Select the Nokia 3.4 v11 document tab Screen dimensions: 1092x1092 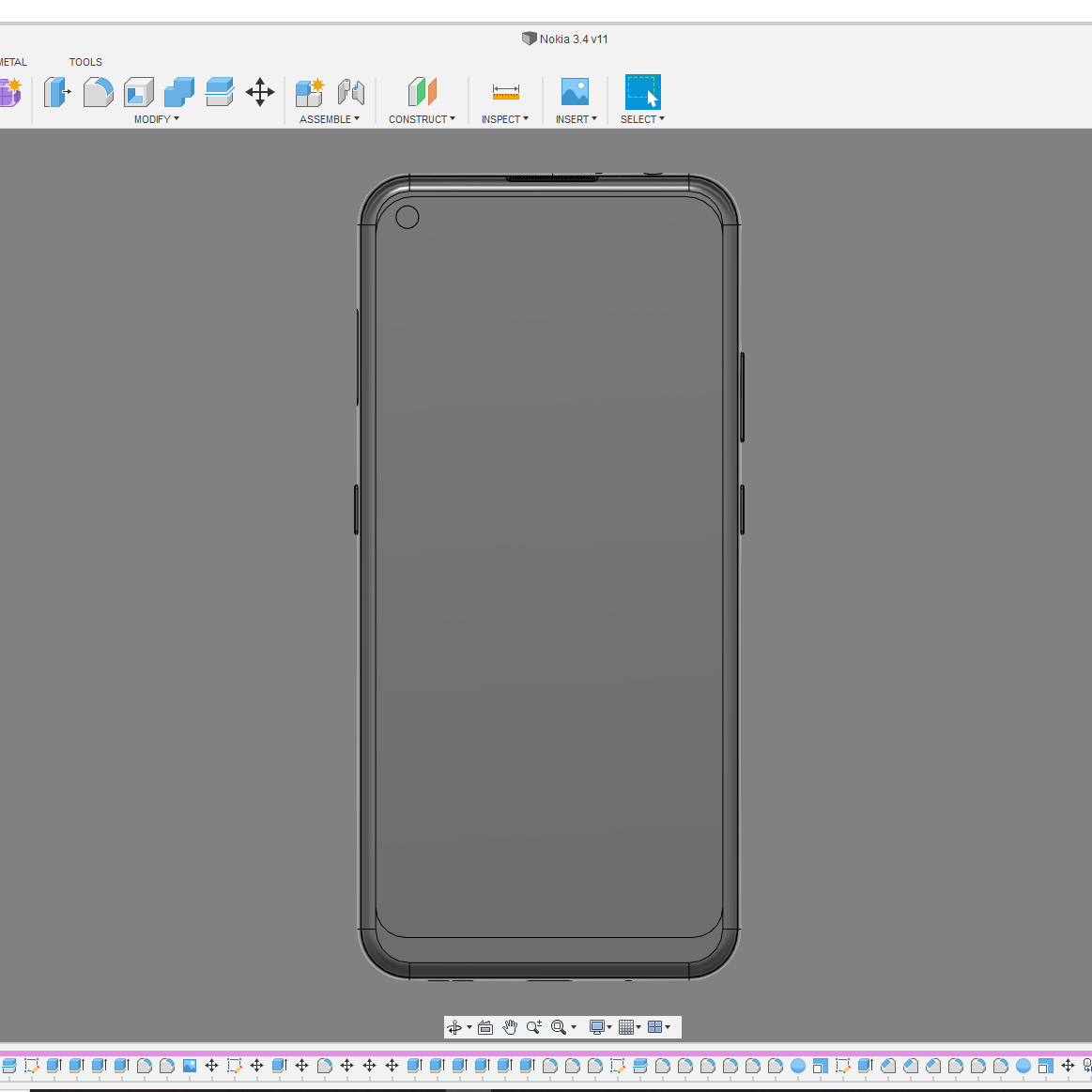565,38
